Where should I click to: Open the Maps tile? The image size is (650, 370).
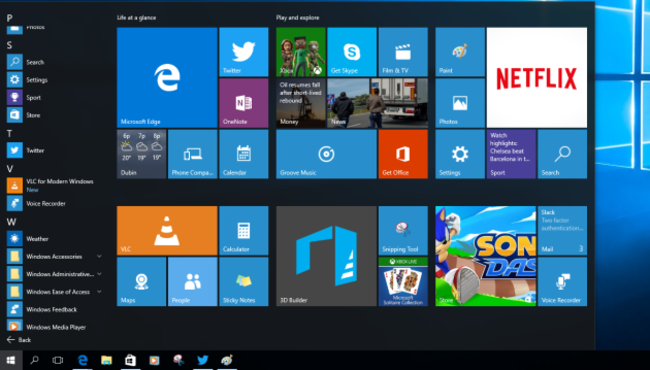point(141,282)
